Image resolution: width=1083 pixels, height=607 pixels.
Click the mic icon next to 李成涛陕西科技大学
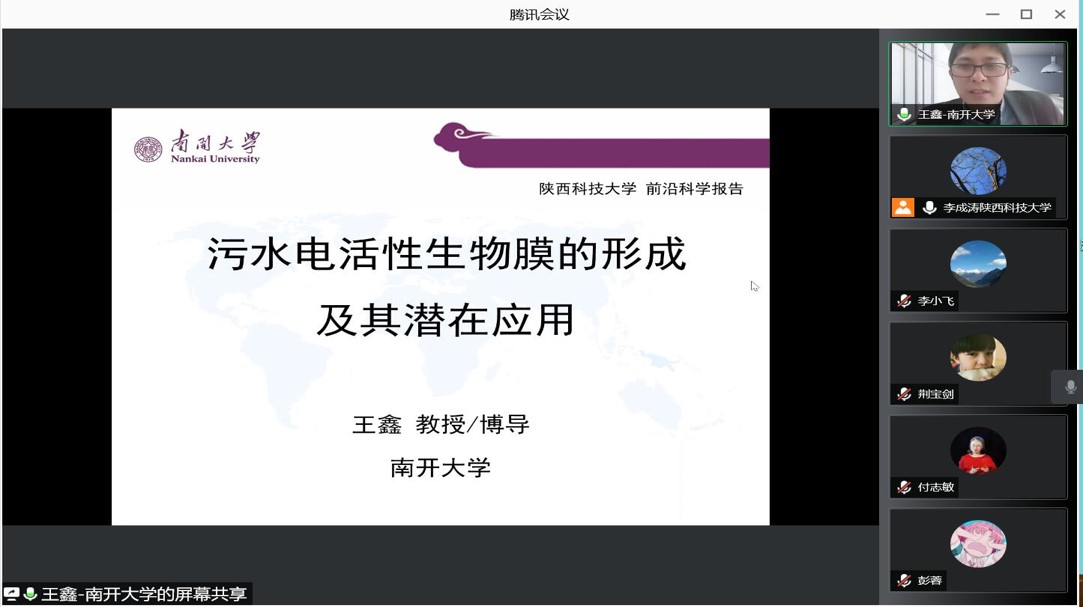(929, 208)
